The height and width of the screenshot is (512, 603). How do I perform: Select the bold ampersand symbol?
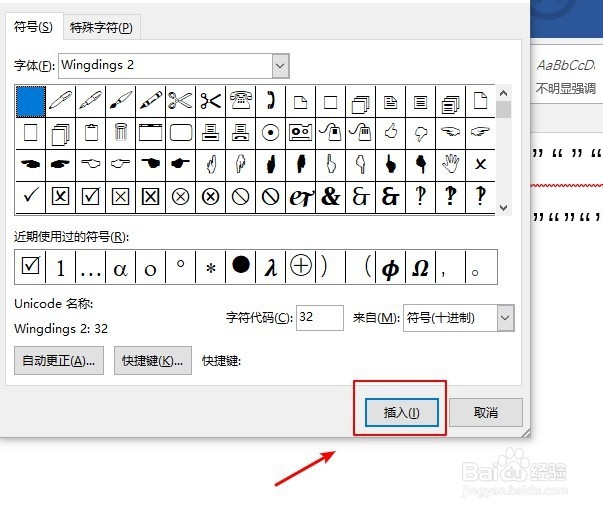[x=331, y=197]
